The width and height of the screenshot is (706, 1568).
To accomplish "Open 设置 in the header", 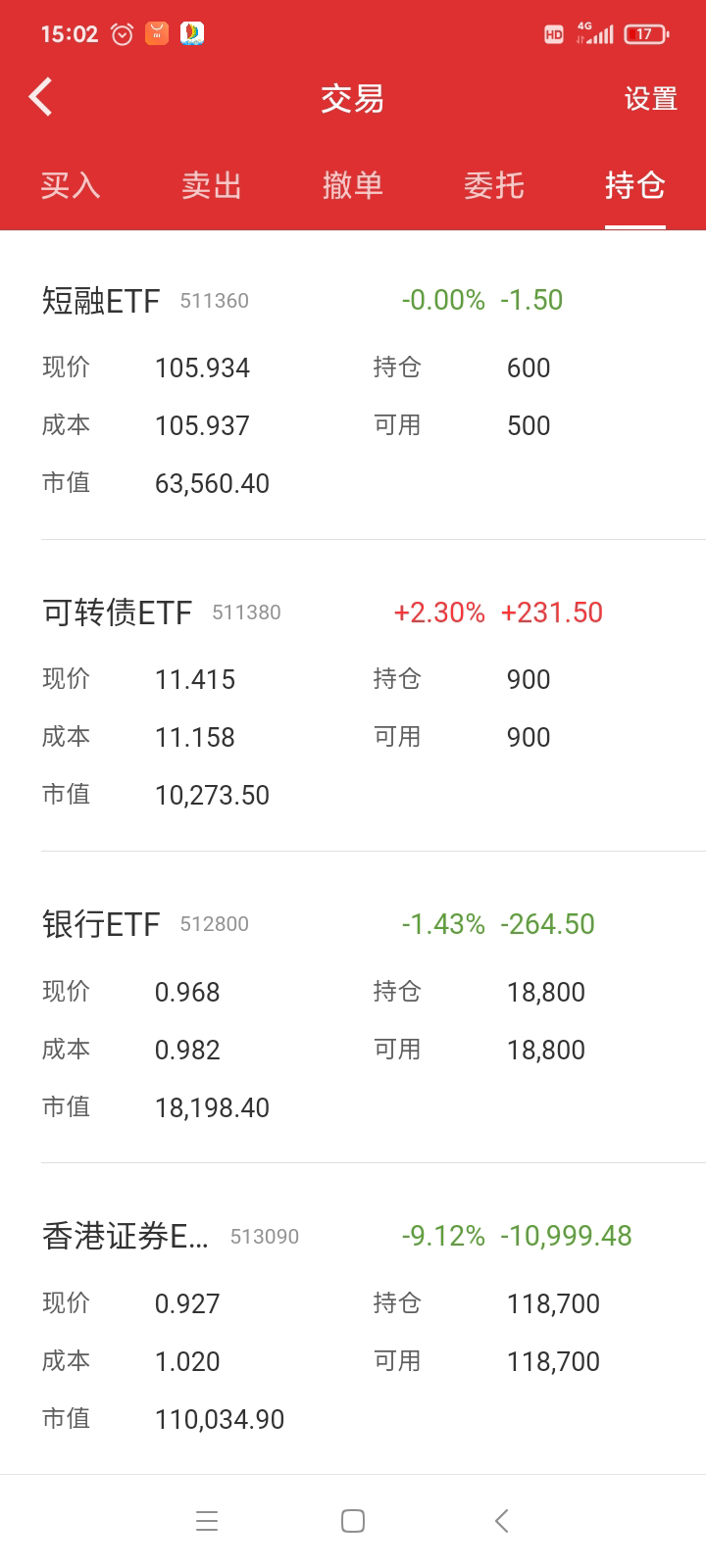I will [651, 99].
